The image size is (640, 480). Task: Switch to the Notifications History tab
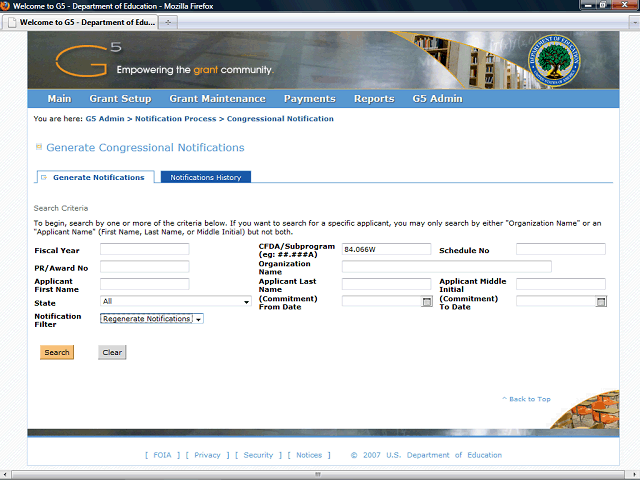click(x=206, y=177)
